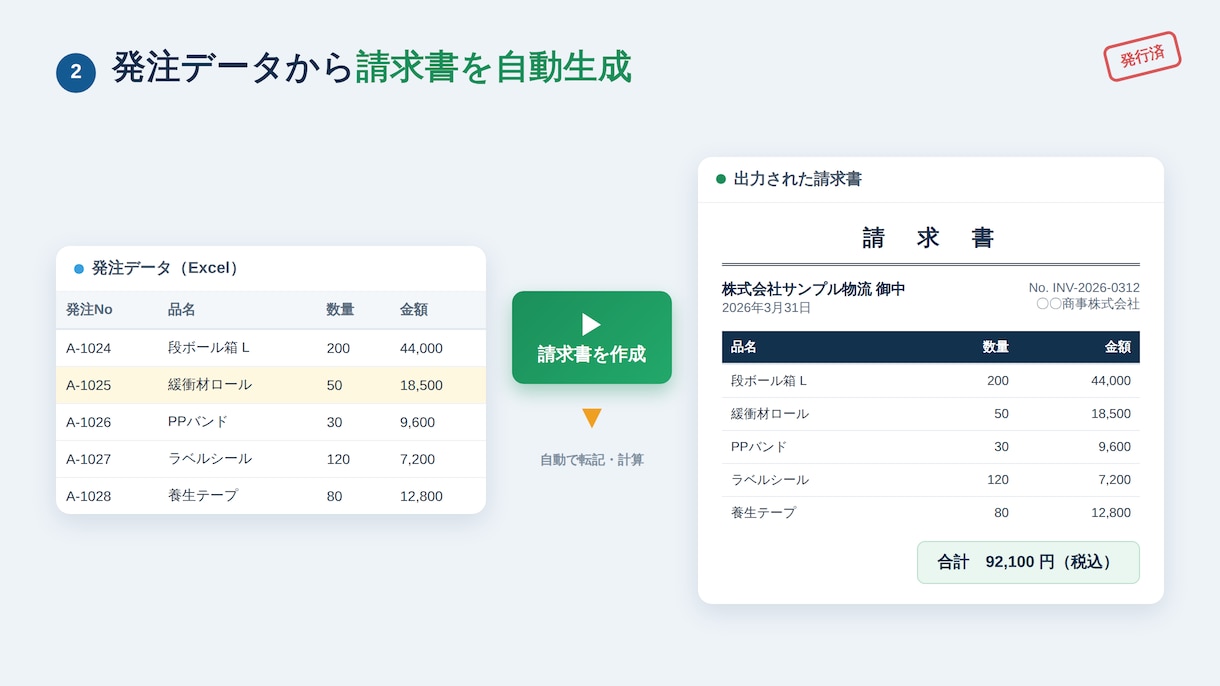The image size is (1220, 686).
Task: Click PPバンド in the invoice table
Action: (x=759, y=447)
